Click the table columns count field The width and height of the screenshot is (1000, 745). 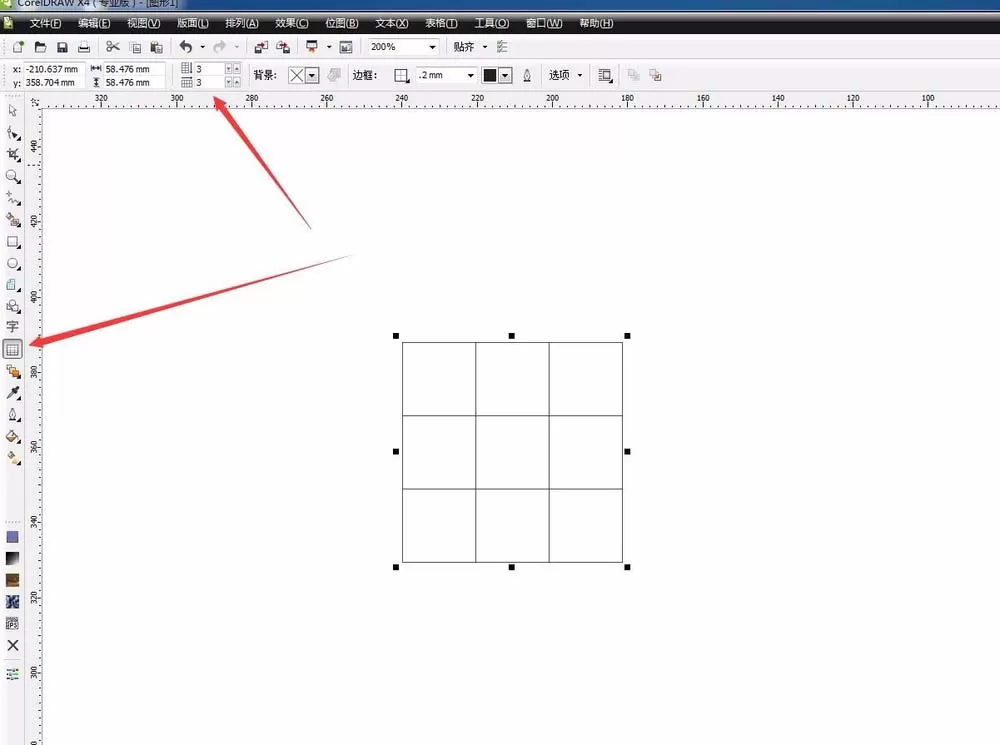[209, 82]
